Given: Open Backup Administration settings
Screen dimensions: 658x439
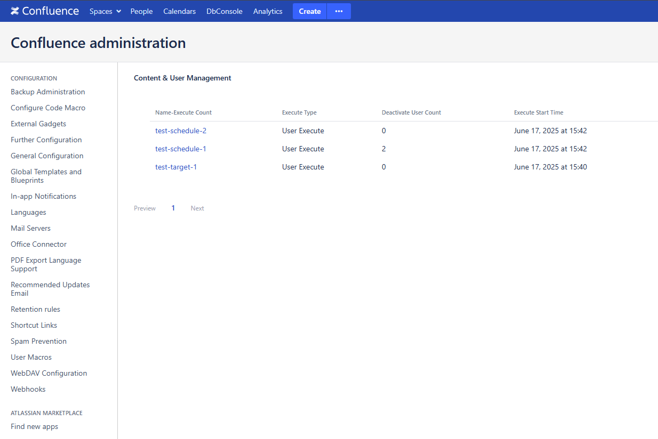Looking at the screenshot, I should 48,91.
